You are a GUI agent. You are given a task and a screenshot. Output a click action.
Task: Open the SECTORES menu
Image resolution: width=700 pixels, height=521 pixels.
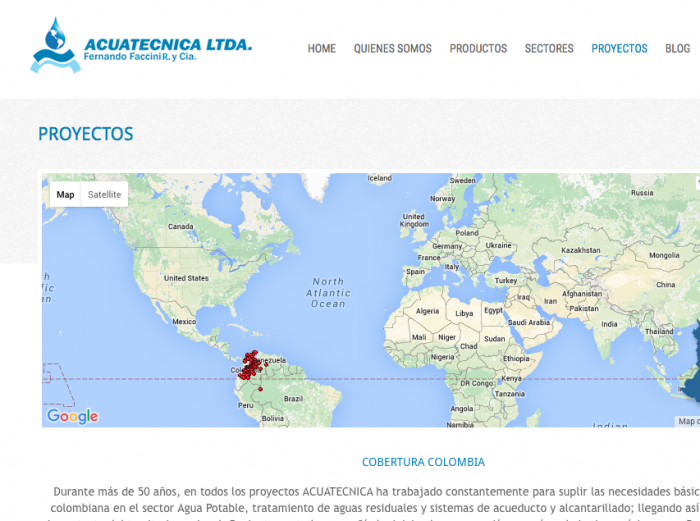(549, 48)
